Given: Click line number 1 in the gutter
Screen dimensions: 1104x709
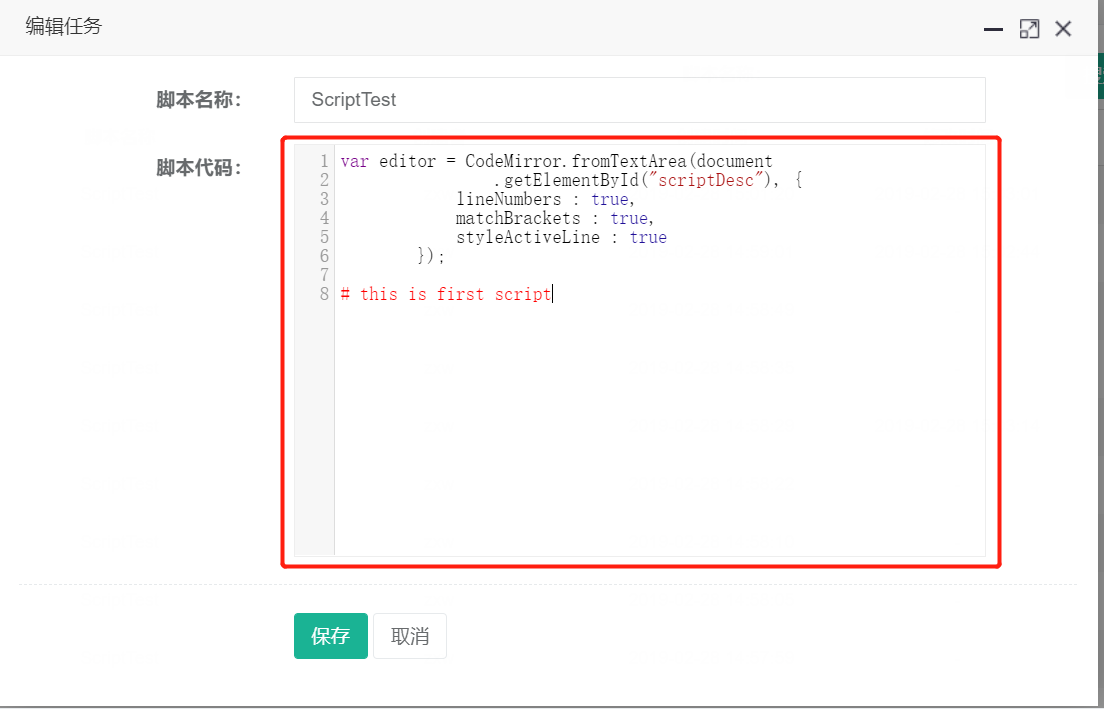Looking at the screenshot, I should tap(324, 160).
